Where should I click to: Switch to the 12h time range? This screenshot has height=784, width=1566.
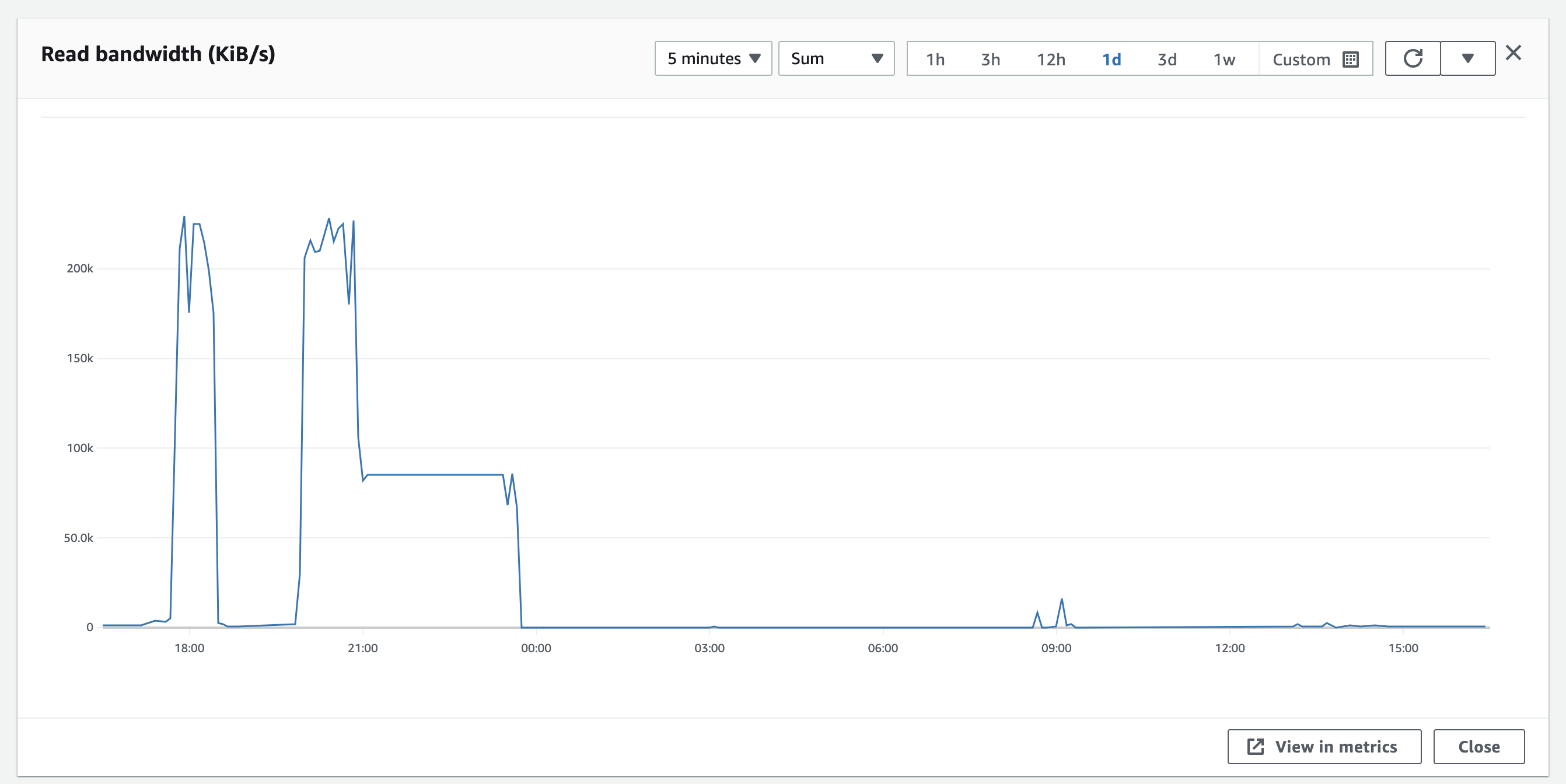tap(1050, 59)
